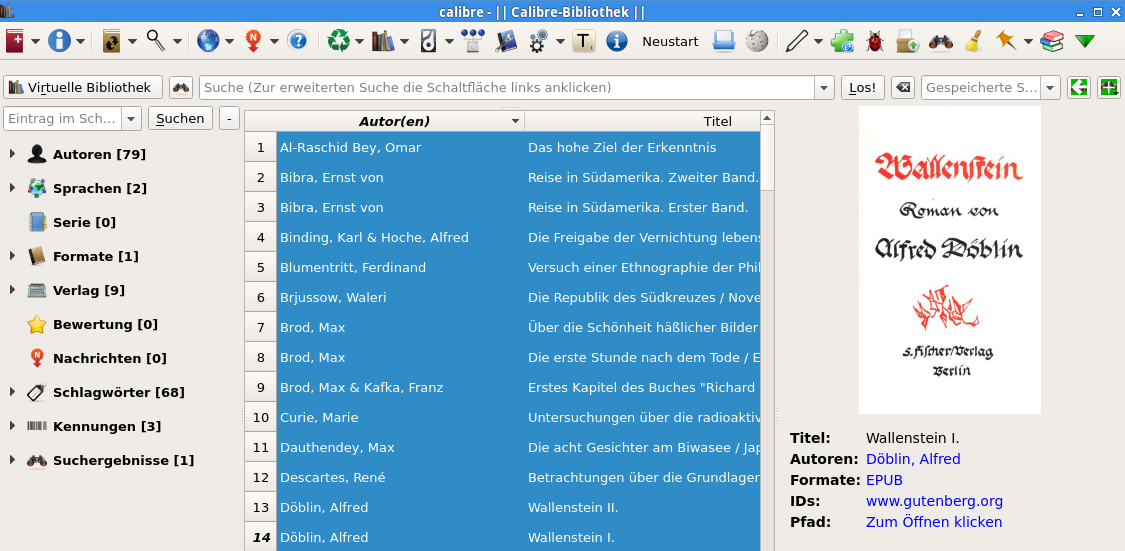1125x551 pixels.
Task: Click the green recycle Remove books icon
Action: [x=339, y=41]
